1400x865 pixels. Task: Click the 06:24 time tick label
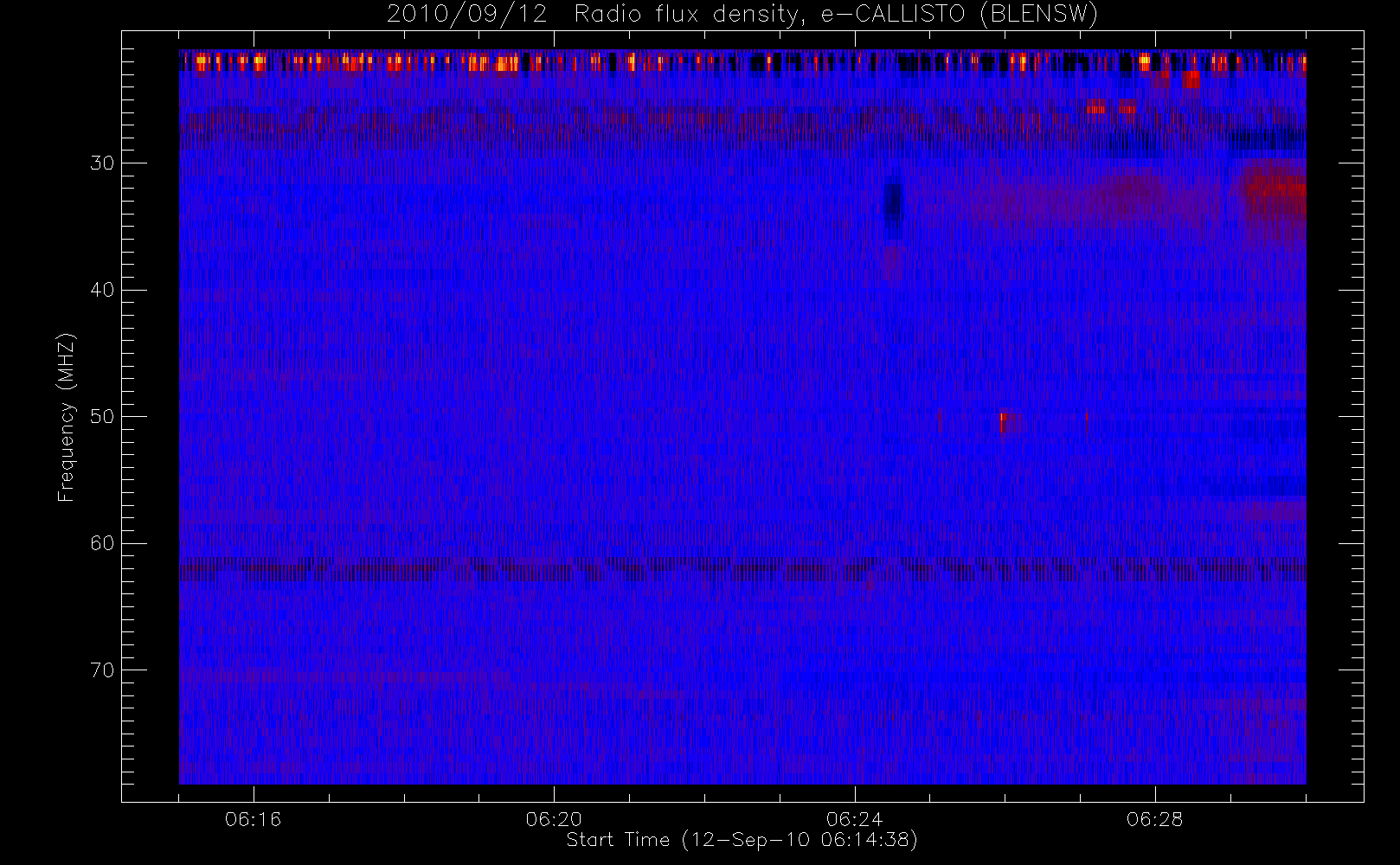pyautogui.click(x=854, y=819)
